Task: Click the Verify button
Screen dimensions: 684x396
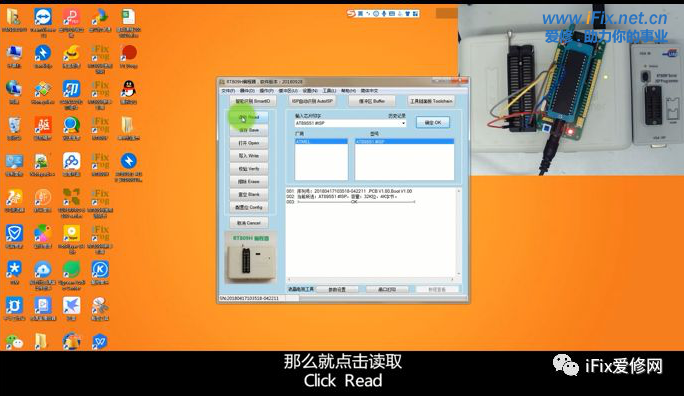Action: [249, 169]
